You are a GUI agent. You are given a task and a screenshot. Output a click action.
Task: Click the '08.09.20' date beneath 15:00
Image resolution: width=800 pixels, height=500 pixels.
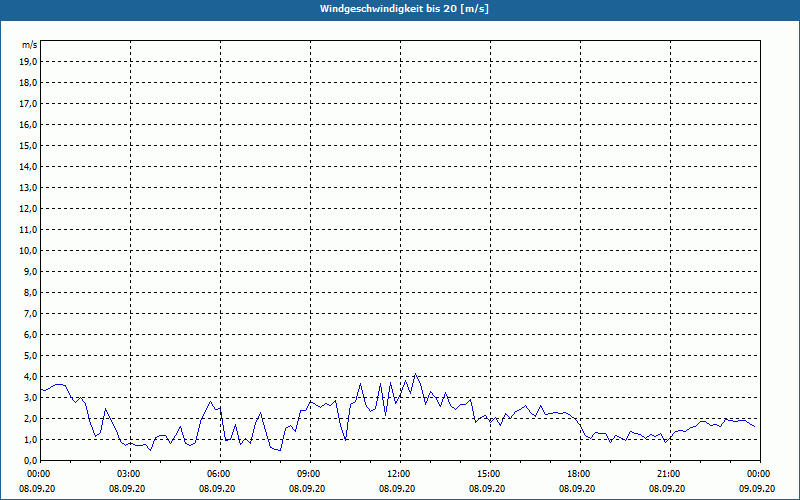pyautogui.click(x=487, y=489)
